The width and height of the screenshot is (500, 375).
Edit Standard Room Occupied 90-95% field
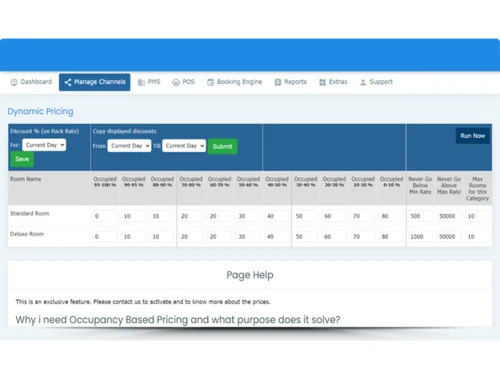pos(134,216)
